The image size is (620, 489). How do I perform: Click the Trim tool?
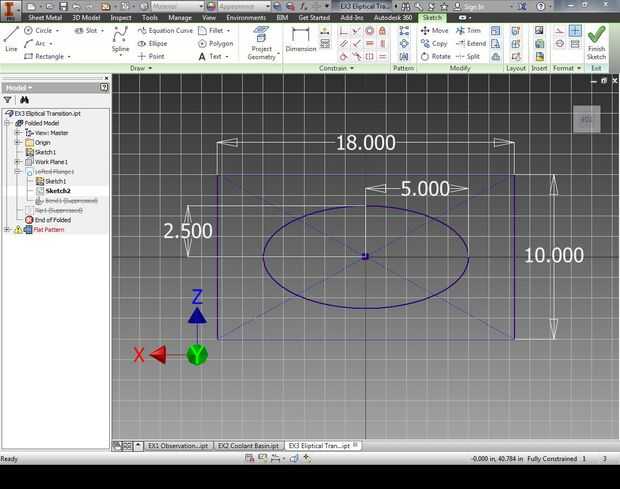(x=468, y=30)
